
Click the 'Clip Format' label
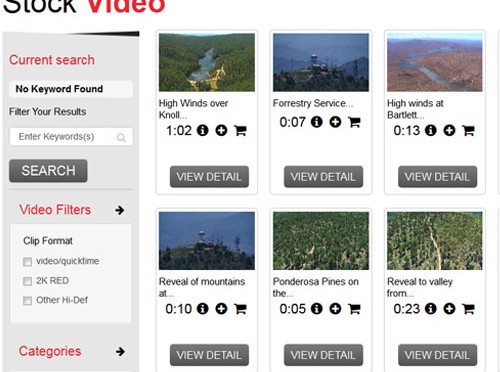pyautogui.click(x=48, y=241)
